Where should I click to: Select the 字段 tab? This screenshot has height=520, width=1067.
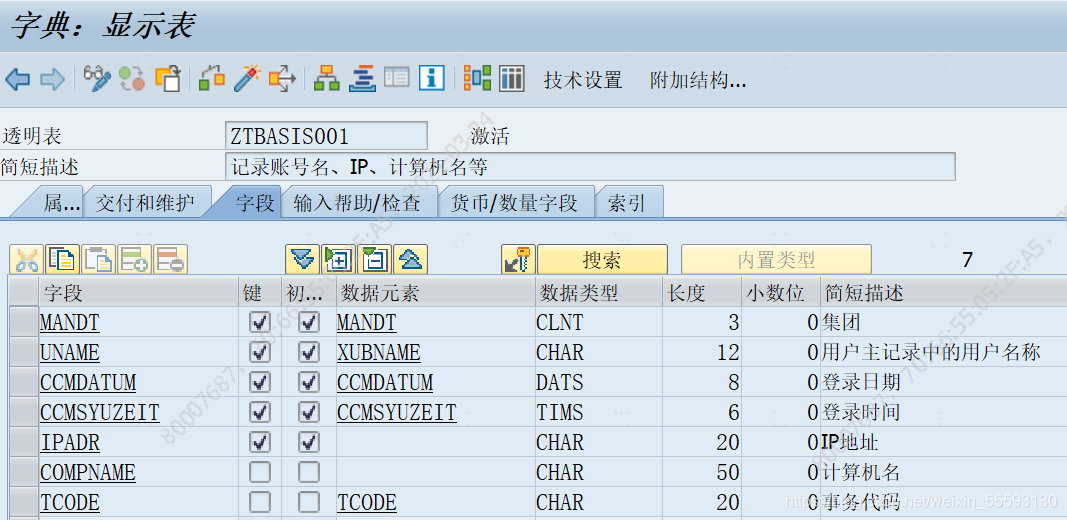tap(254, 202)
